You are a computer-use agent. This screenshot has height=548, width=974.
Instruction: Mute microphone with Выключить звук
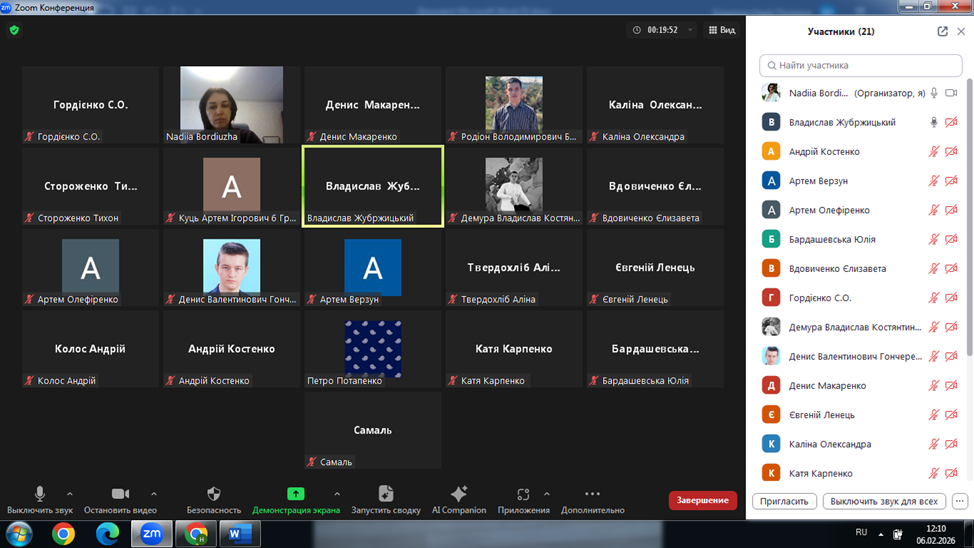[x=40, y=494]
